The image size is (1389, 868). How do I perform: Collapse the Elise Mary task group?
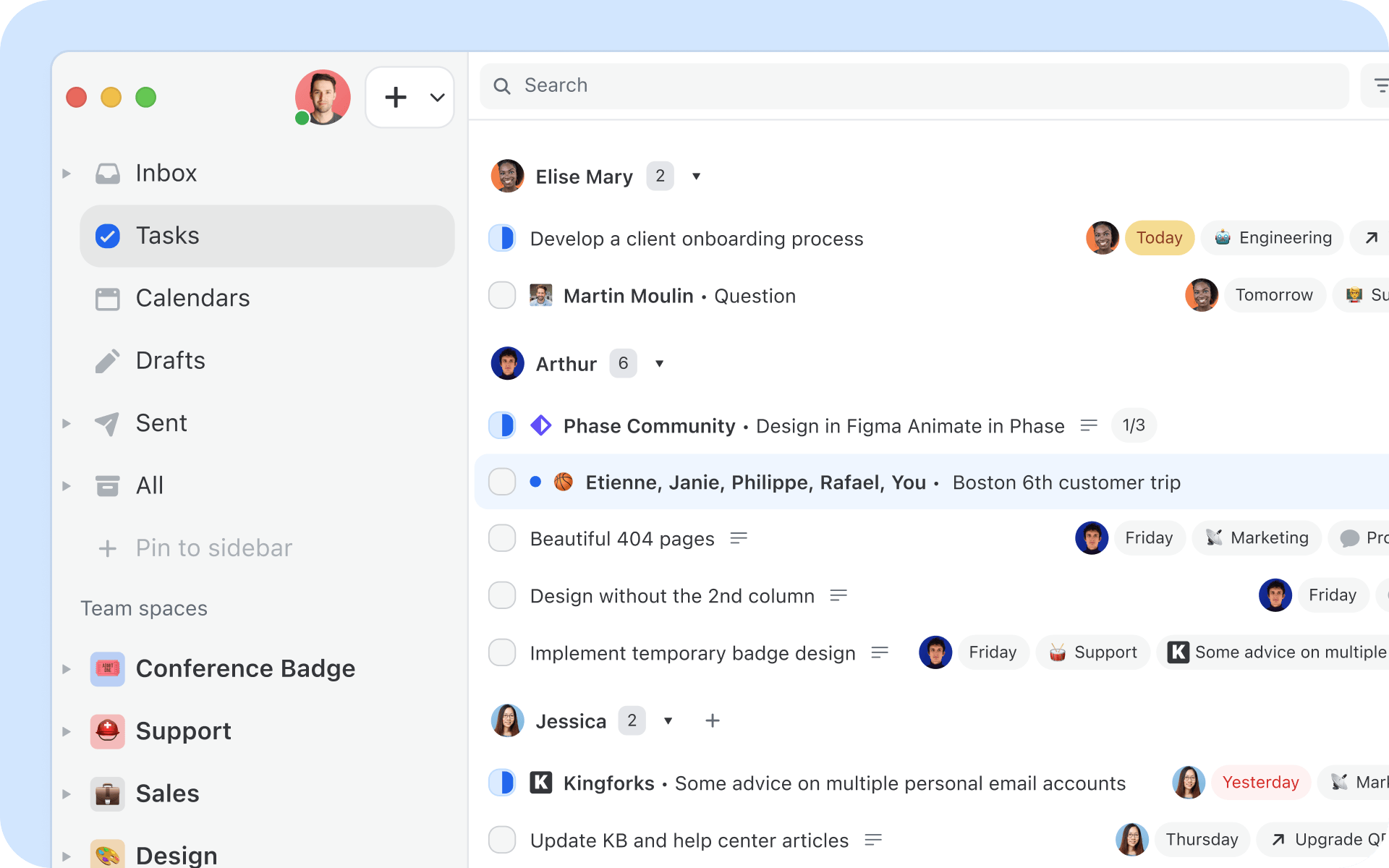point(696,176)
